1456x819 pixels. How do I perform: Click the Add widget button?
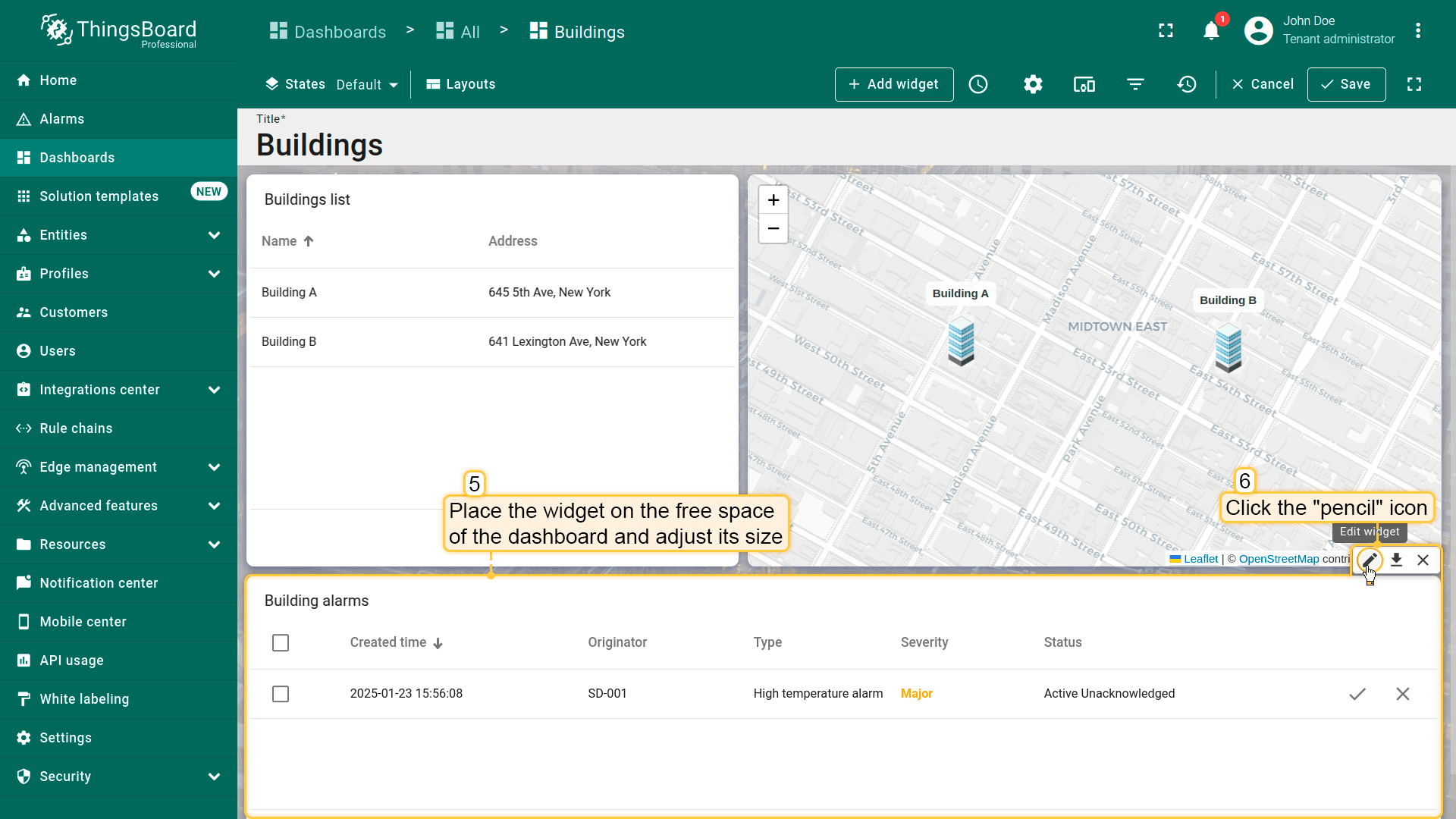(894, 84)
